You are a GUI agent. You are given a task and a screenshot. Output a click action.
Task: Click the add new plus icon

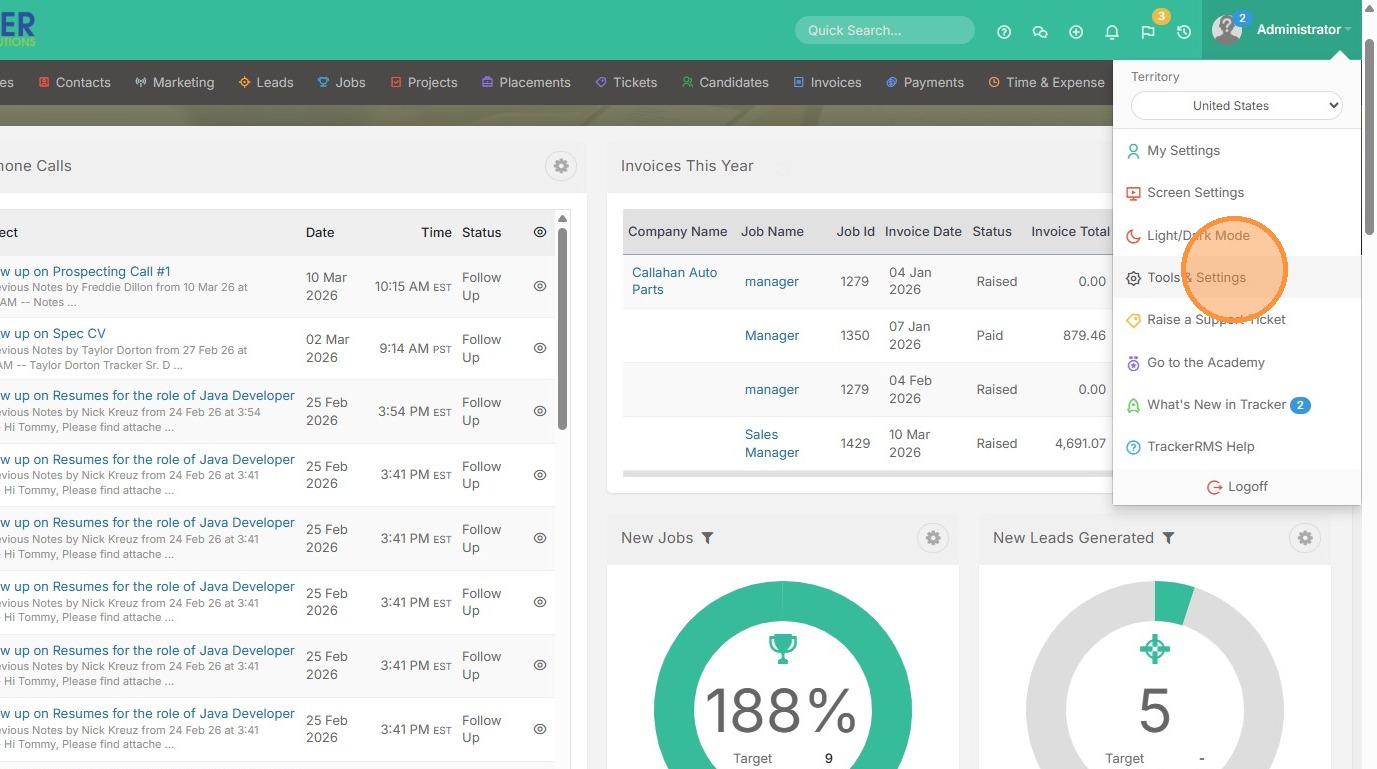point(1076,32)
